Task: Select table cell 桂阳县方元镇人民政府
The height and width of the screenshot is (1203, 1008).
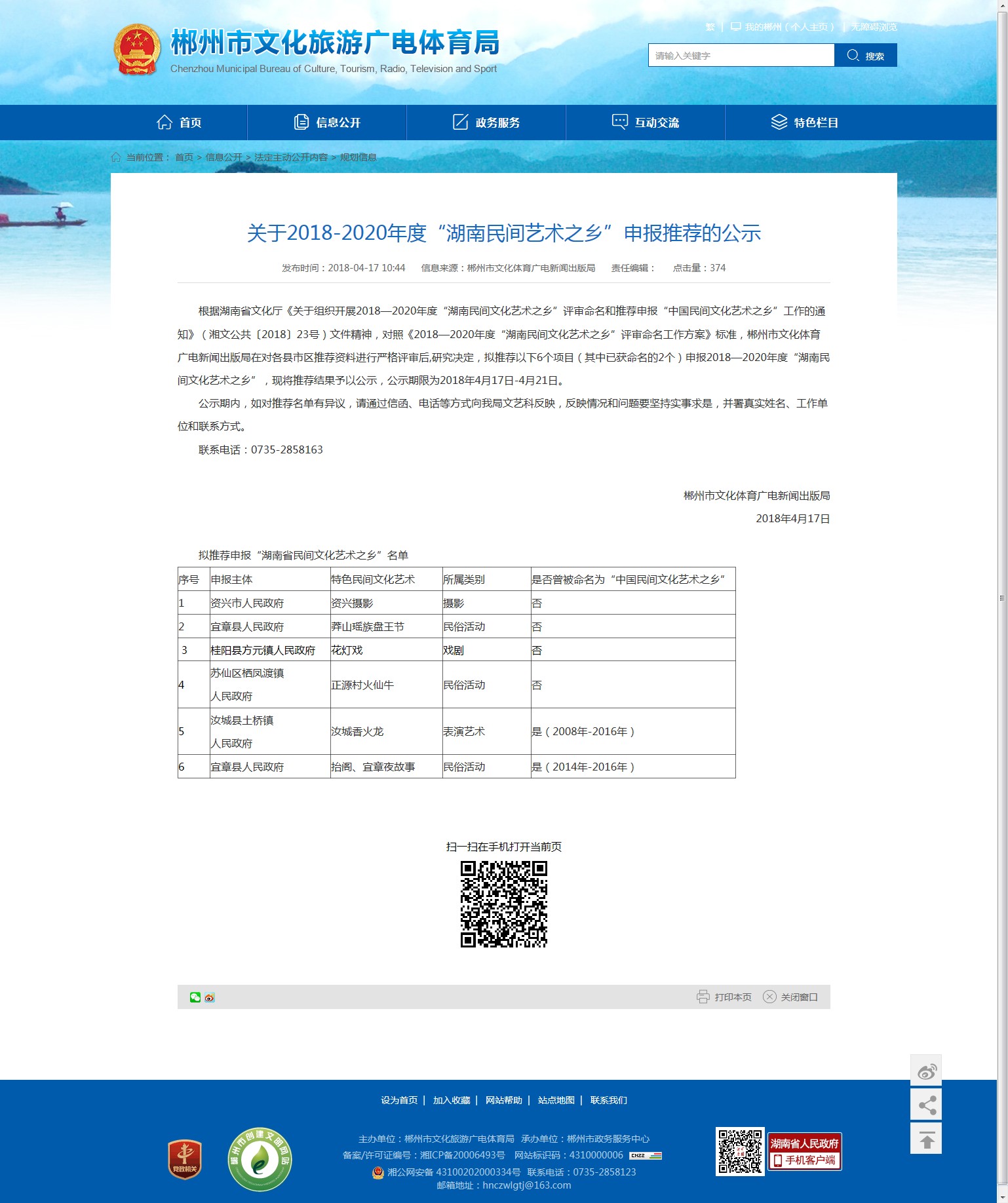Action: tap(270, 650)
